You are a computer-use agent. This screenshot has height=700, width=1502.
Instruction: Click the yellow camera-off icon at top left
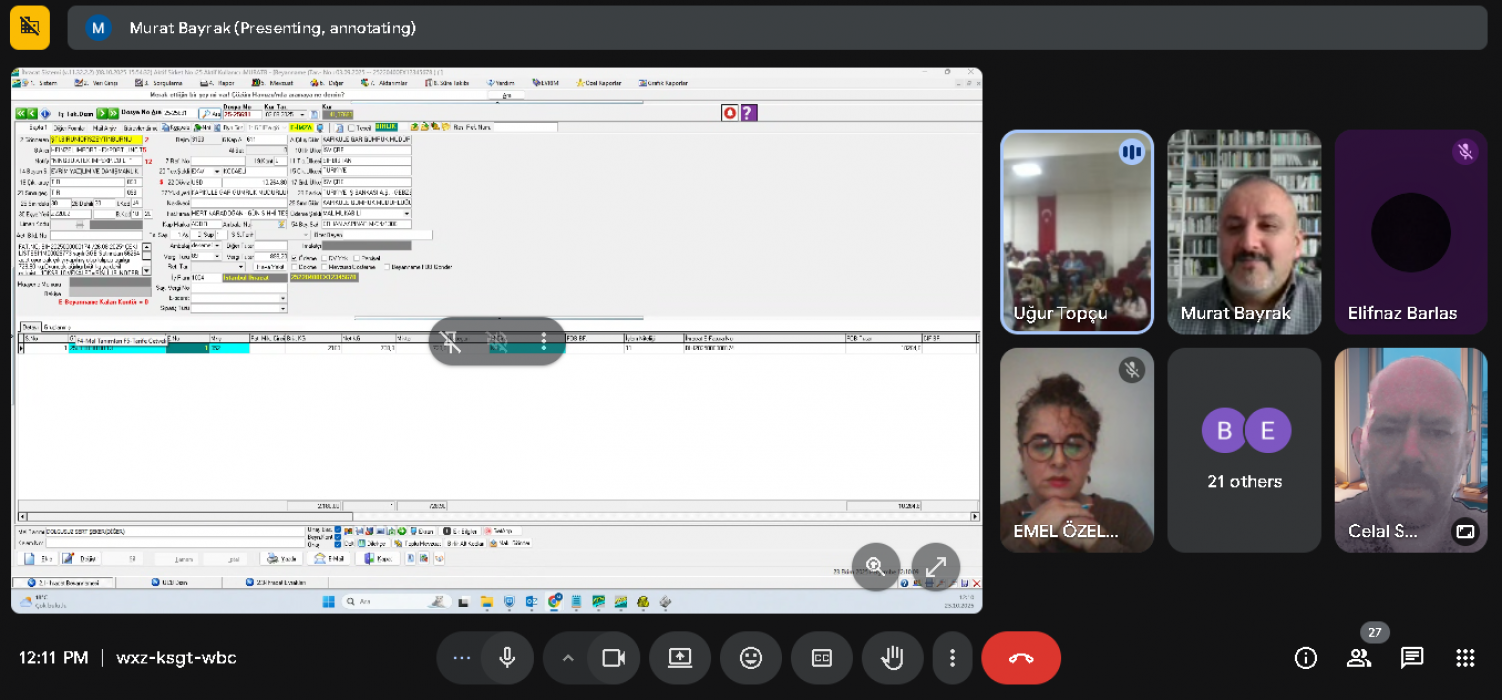point(30,27)
